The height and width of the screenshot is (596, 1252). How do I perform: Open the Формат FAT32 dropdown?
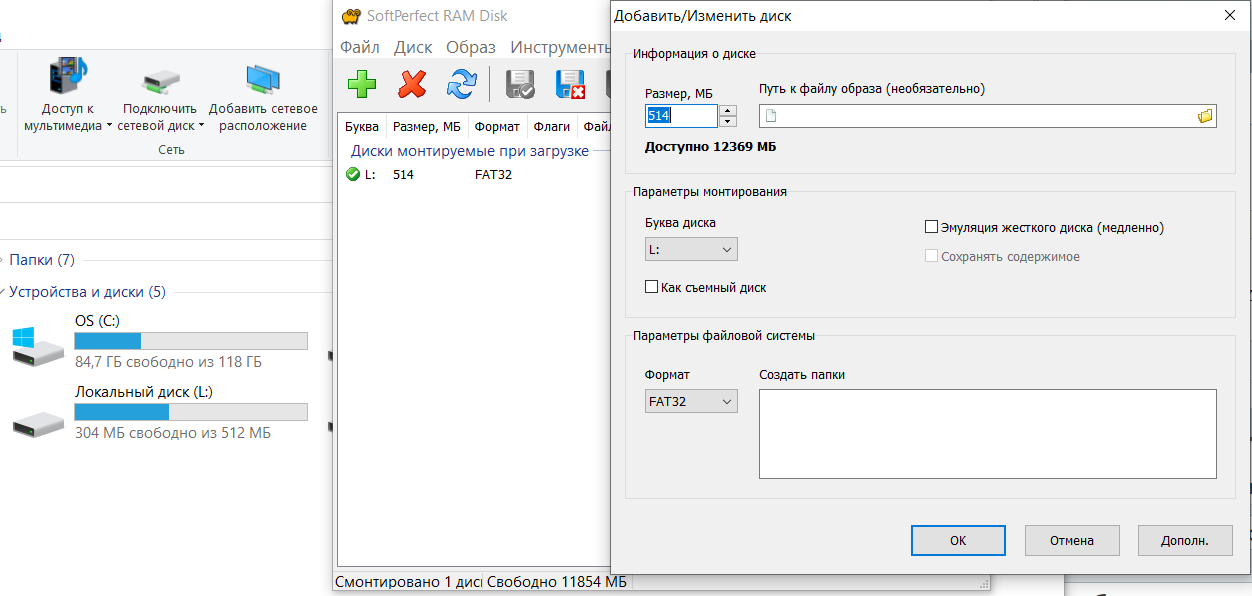691,401
